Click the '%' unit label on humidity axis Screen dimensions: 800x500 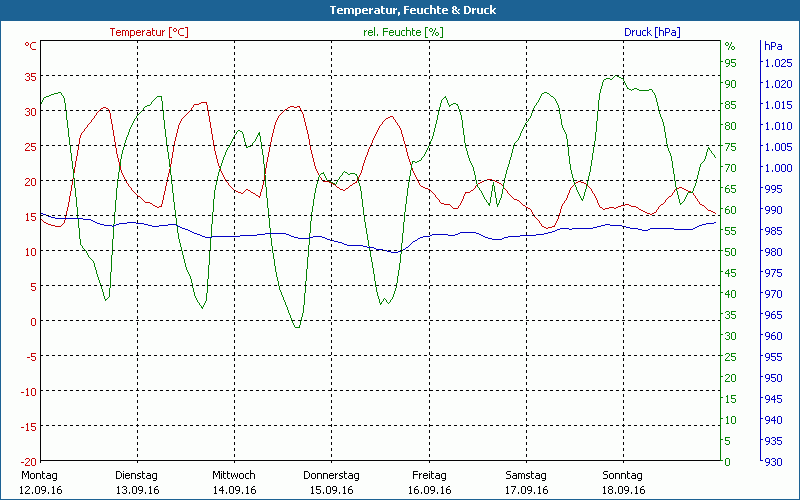pos(730,46)
